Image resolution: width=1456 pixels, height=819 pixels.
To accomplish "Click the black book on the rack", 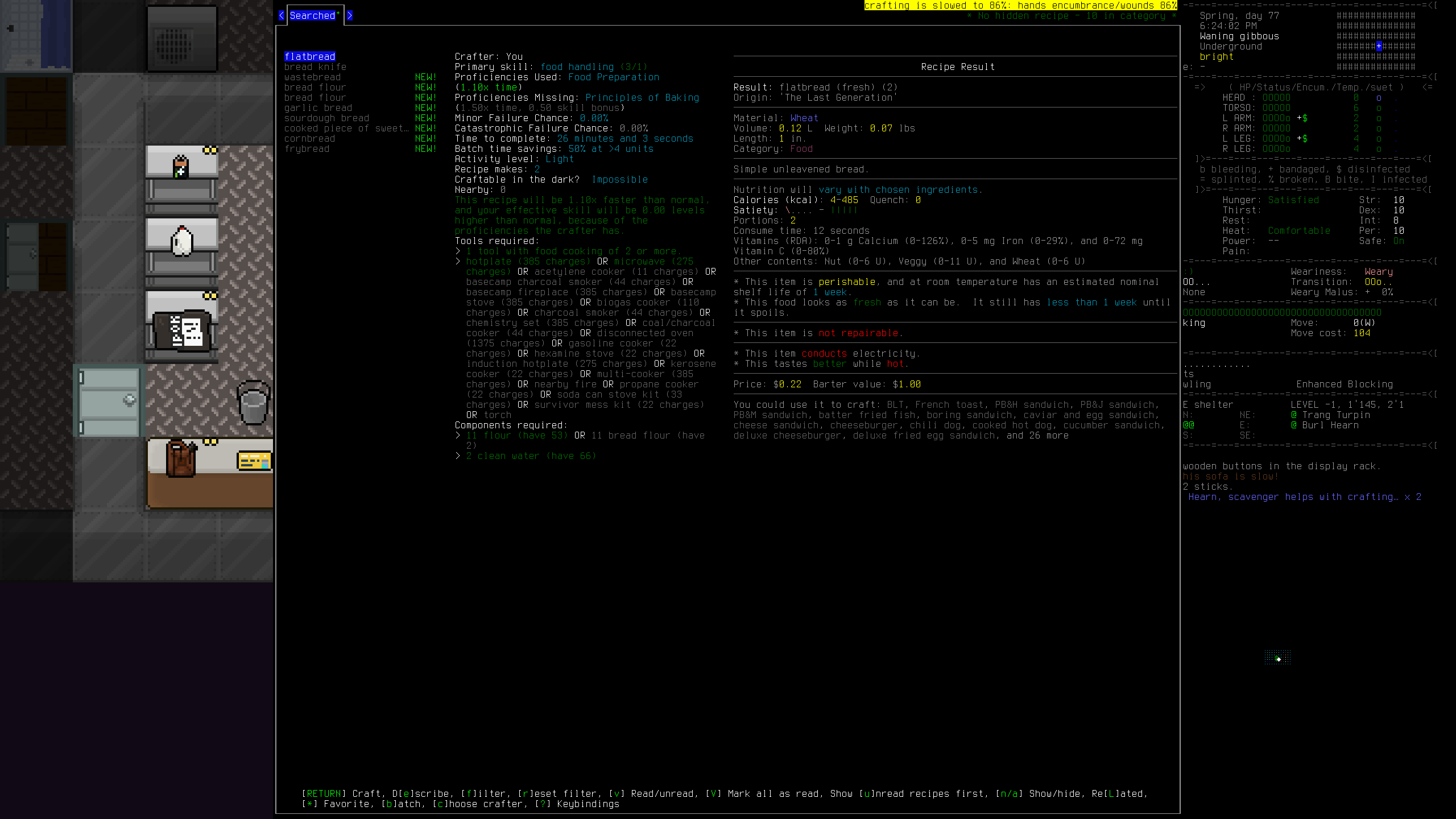I will click(x=183, y=331).
